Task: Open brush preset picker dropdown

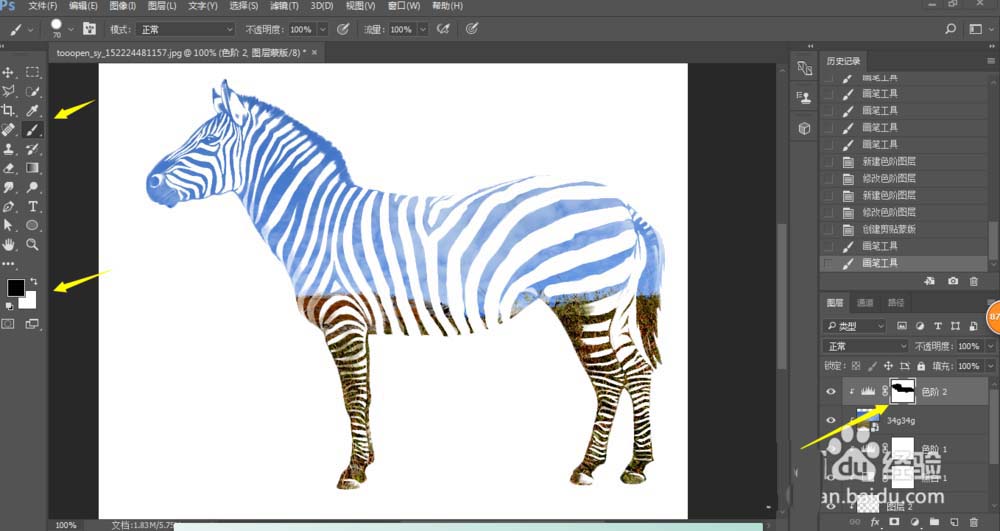Action: coord(71,29)
